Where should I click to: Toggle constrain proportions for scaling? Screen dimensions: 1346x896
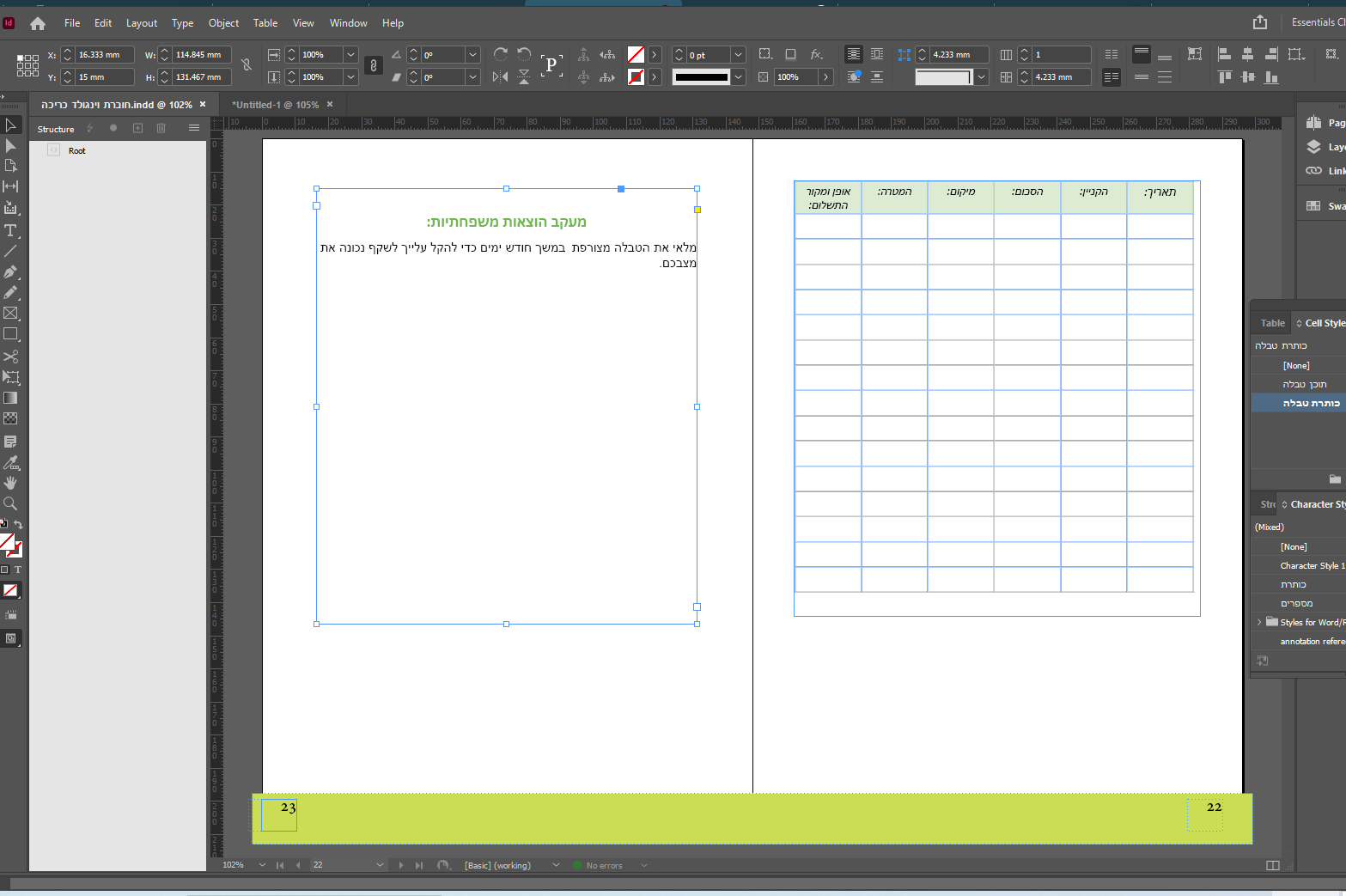tap(374, 65)
